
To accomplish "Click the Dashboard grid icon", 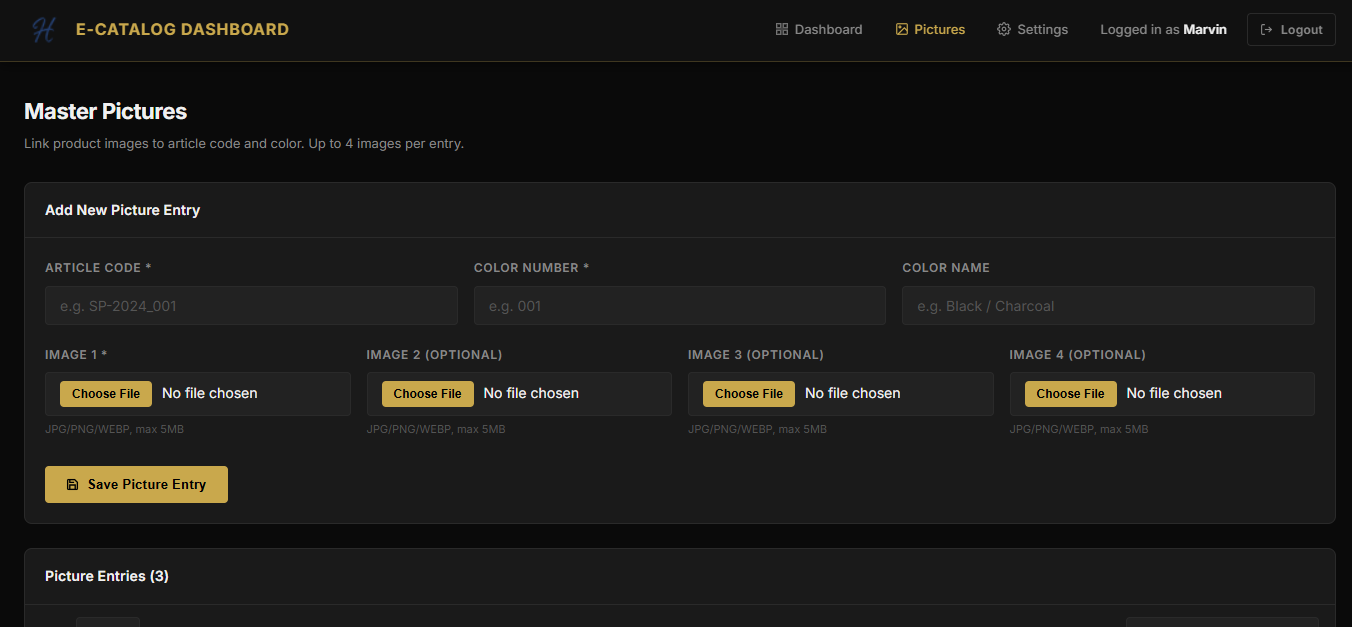I will [x=782, y=30].
